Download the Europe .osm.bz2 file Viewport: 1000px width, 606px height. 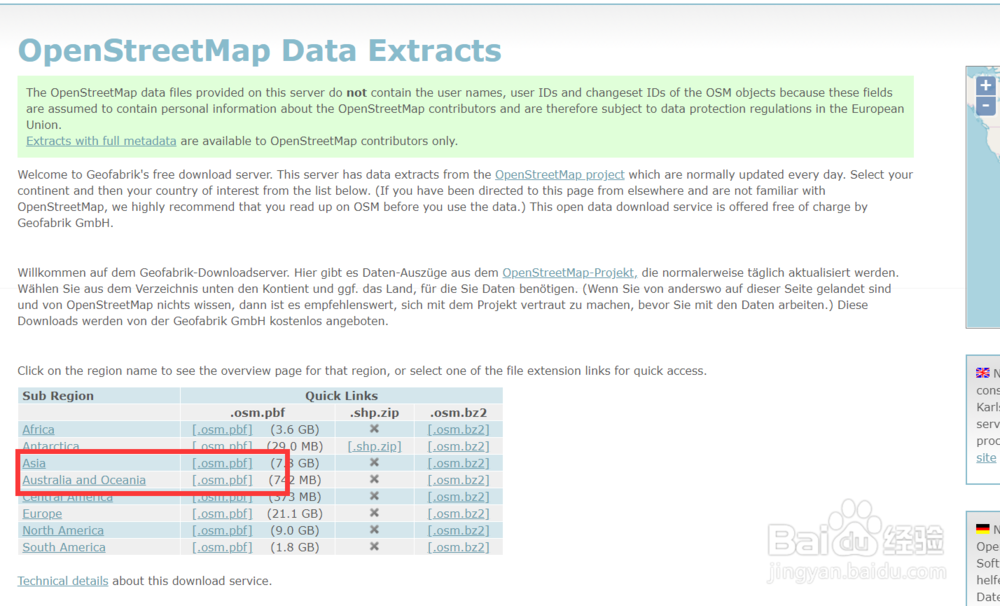459,514
